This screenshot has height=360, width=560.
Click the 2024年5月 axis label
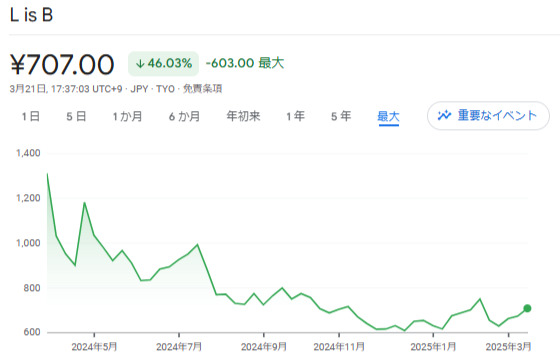[x=94, y=346]
